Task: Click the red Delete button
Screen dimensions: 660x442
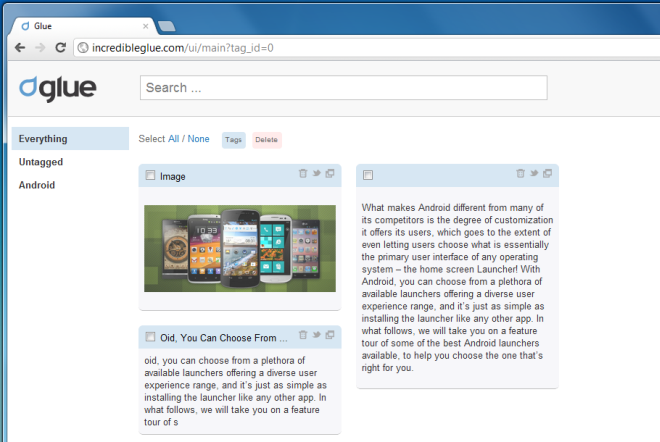Action: 267,140
